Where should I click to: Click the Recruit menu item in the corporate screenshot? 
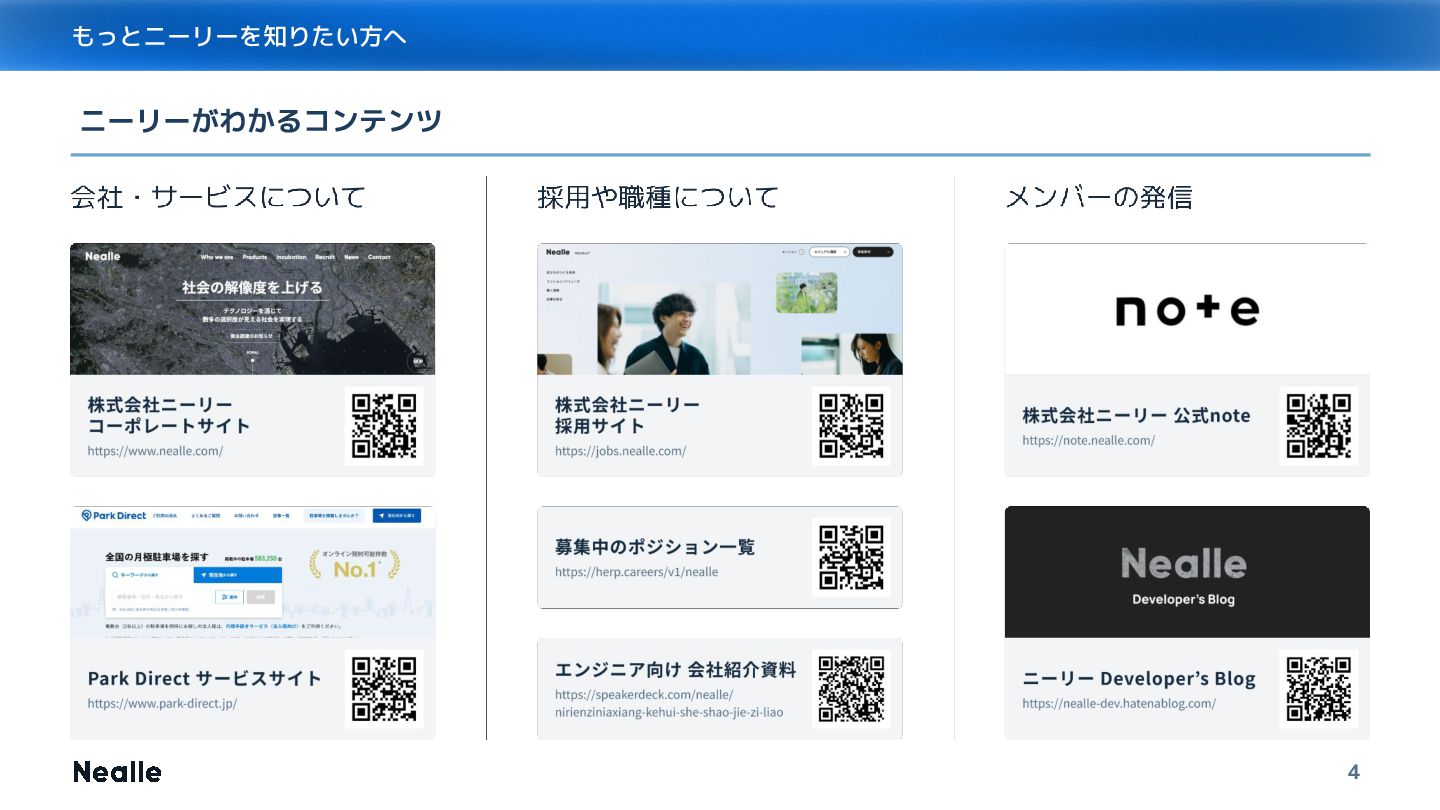(325, 257)
